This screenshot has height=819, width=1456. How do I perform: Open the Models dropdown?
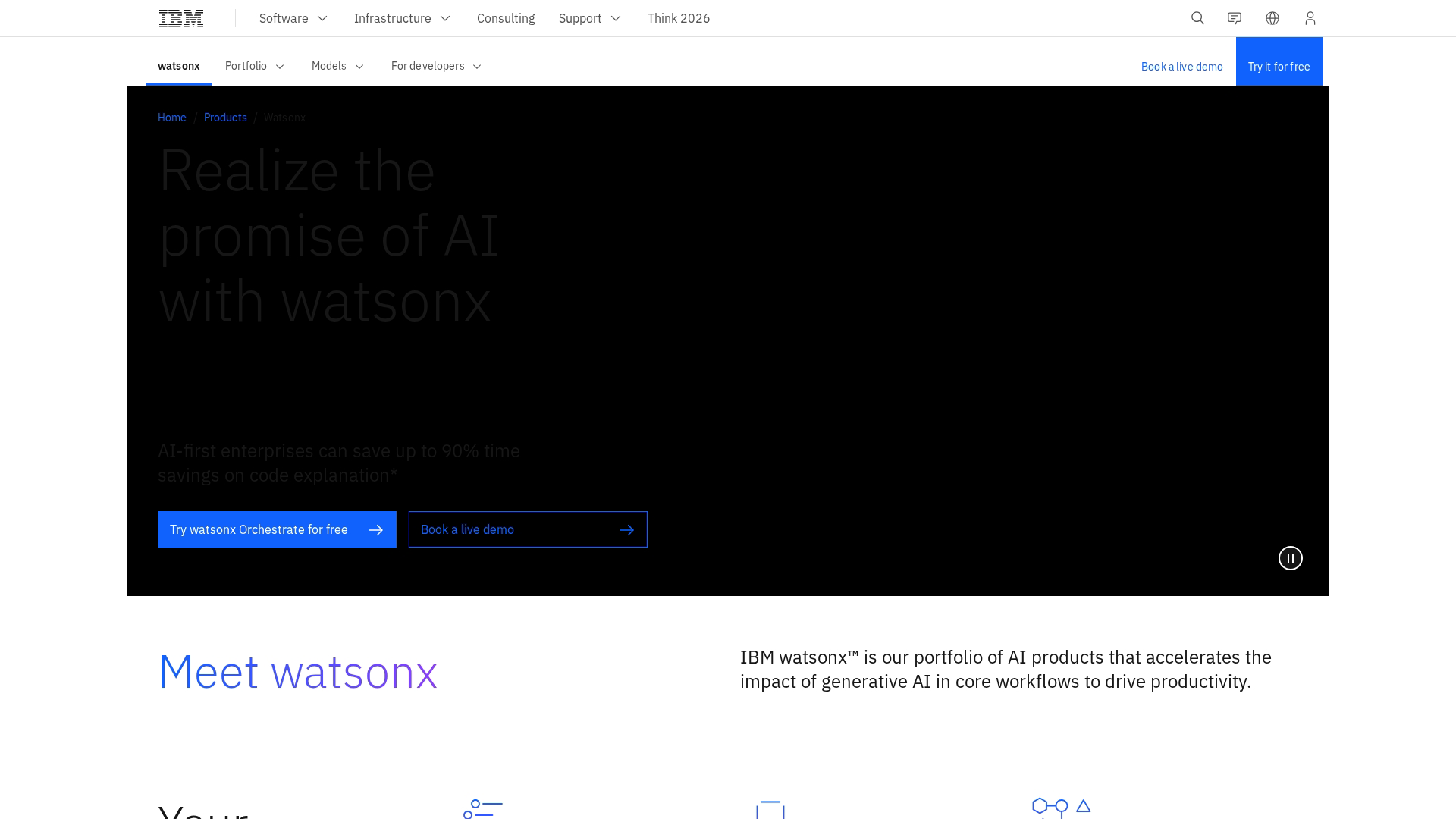tap(337, 66)
